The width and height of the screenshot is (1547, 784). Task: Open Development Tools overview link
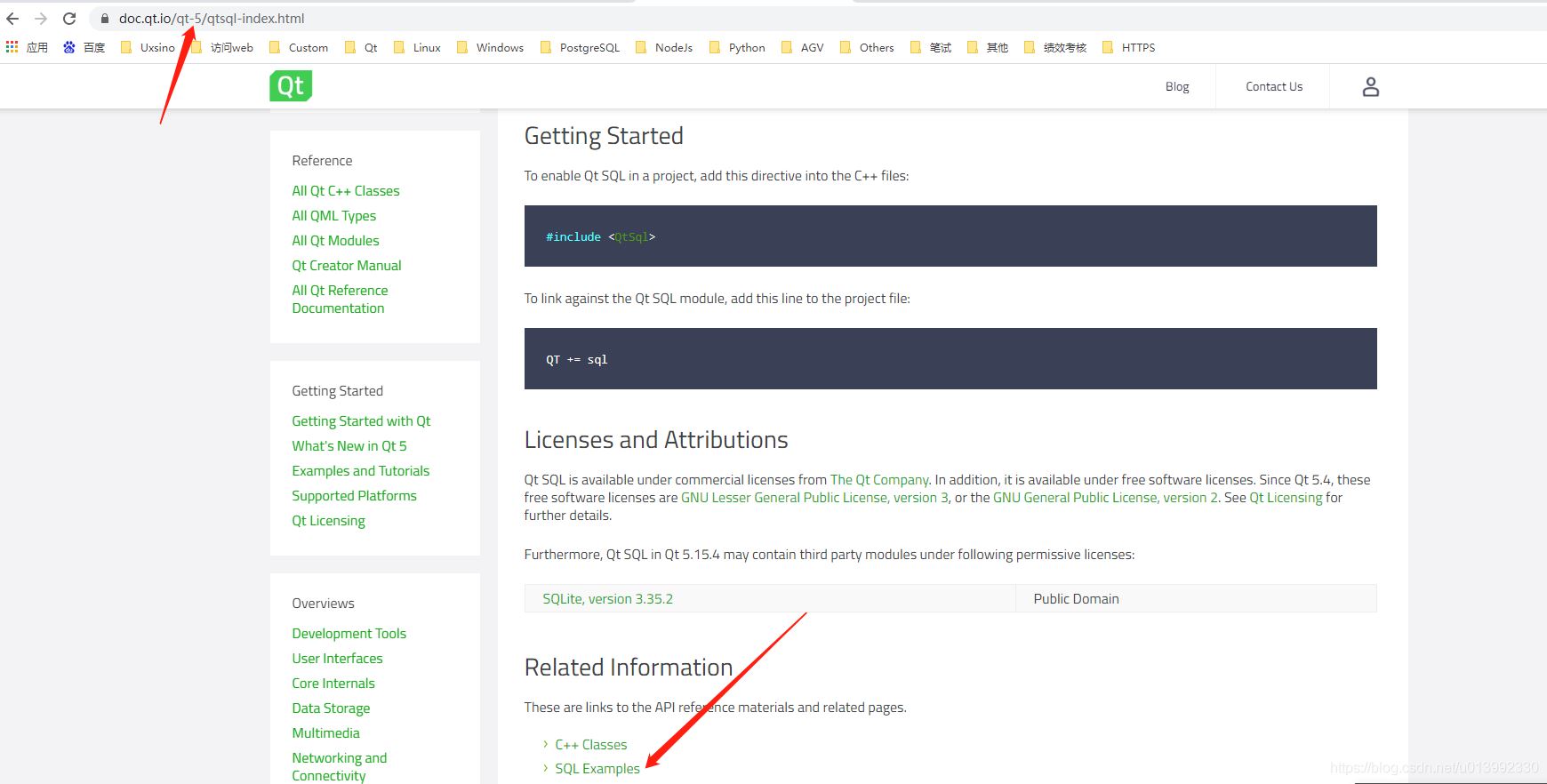pos(349,633)
